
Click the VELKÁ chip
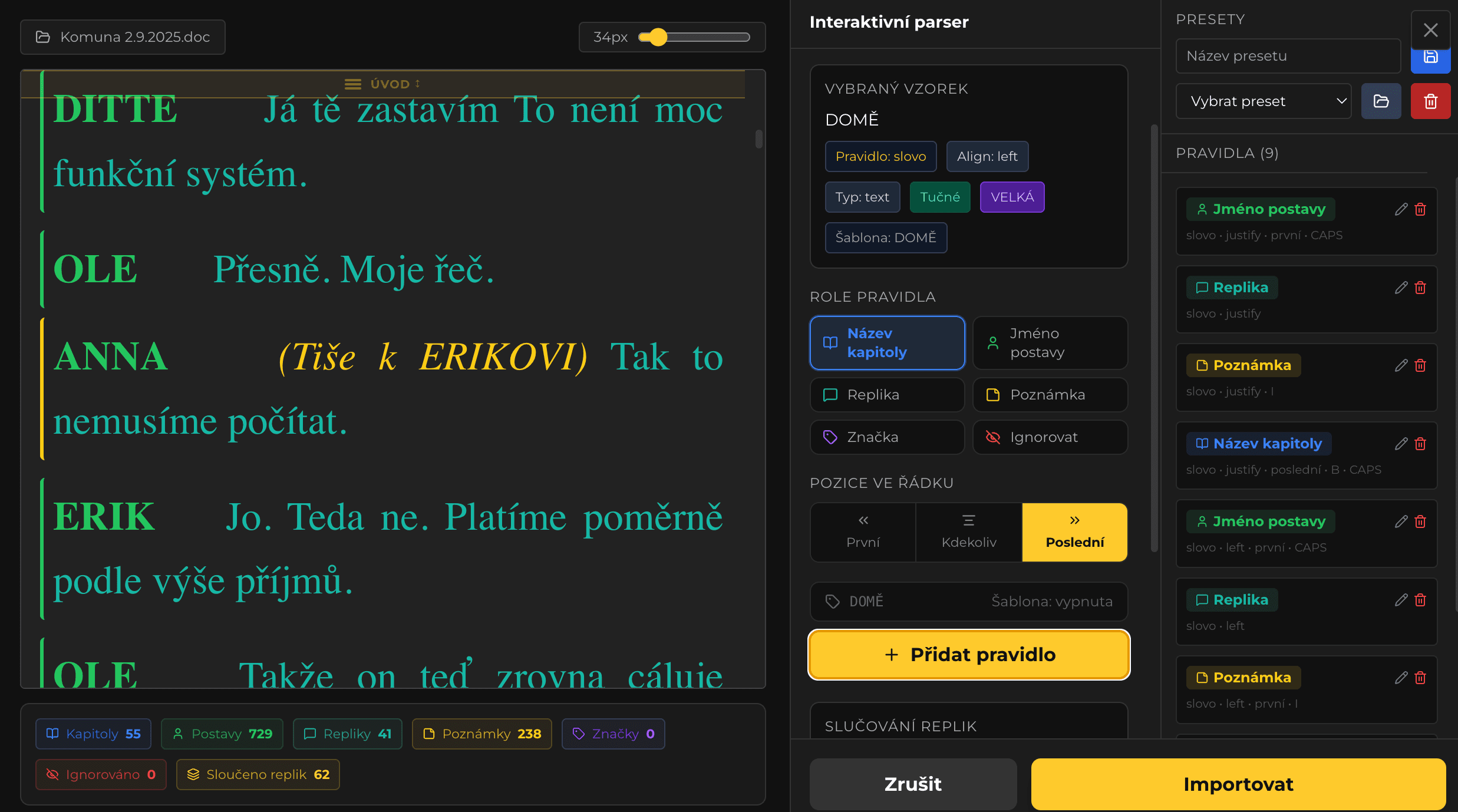point(1012,197)
